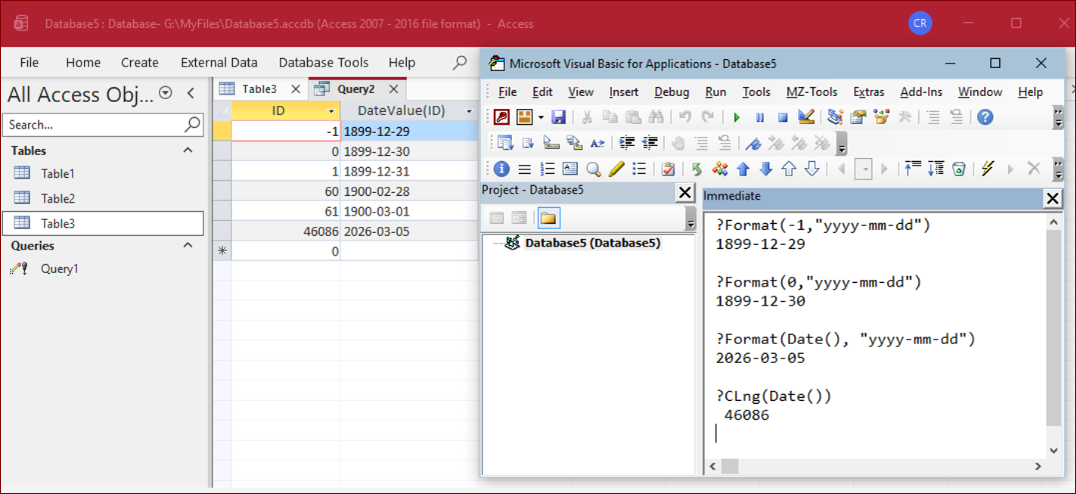
Task: Open the Extras menu in VBA editor
Action: [869, 92]
